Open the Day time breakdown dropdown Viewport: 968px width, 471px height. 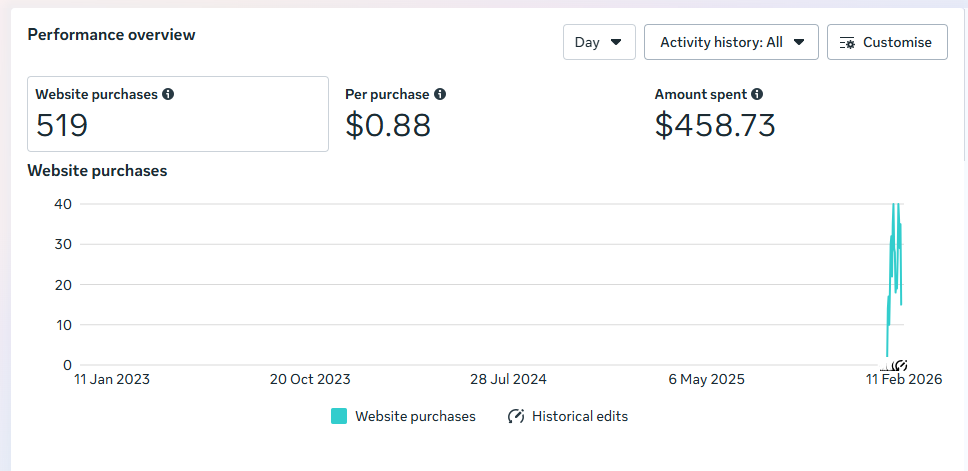[598, 42]
